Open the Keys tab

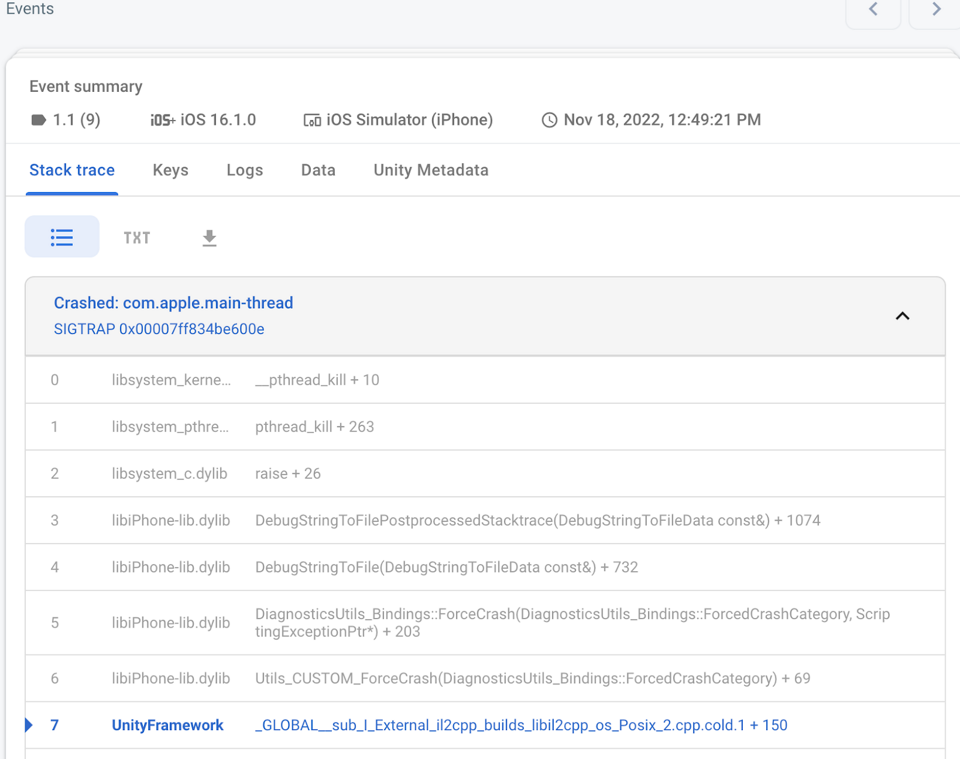[170, 170]
